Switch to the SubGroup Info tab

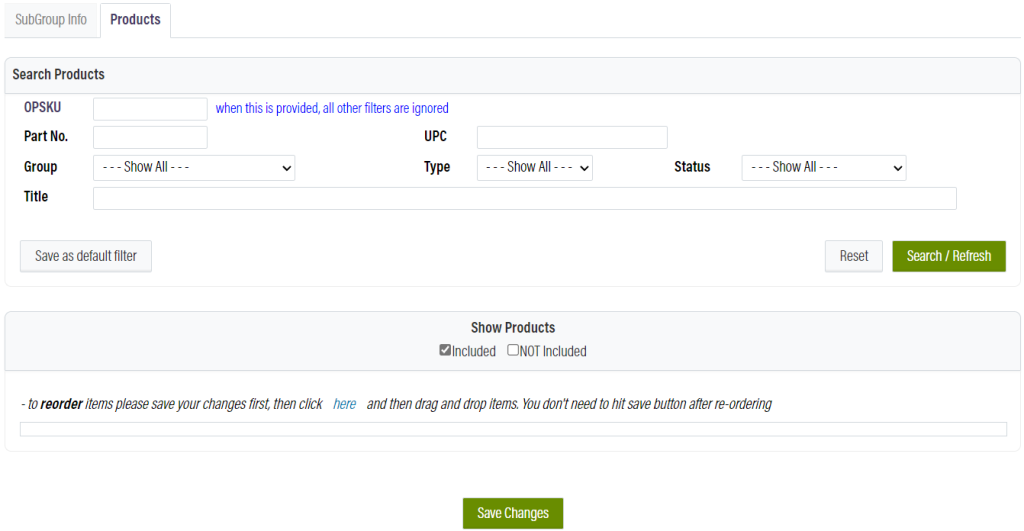click(x=51, y=20)
